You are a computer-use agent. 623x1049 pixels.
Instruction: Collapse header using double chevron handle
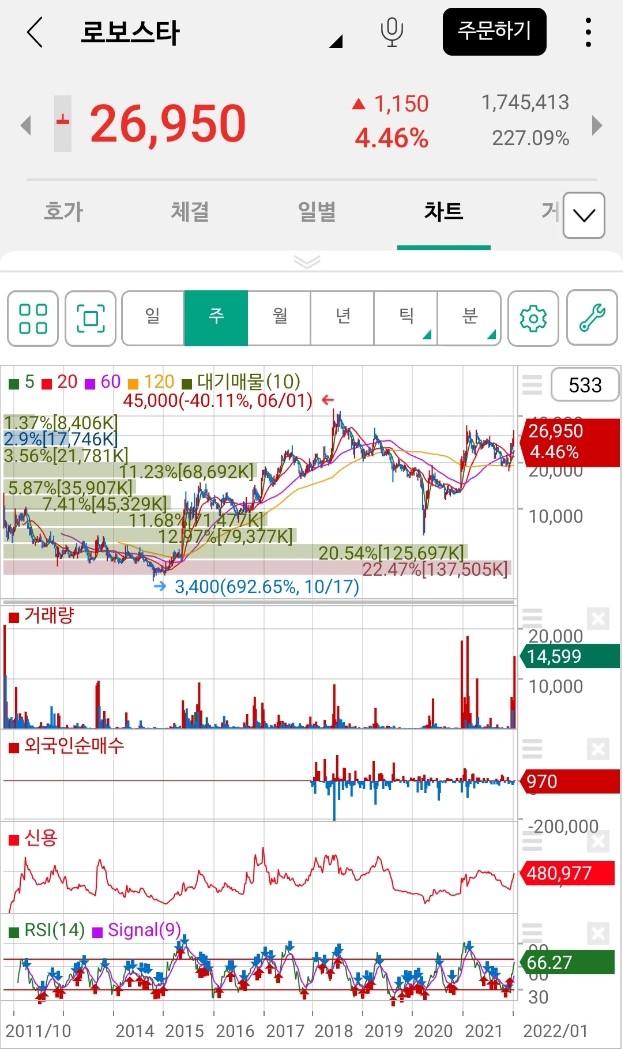tap(307, 262)
